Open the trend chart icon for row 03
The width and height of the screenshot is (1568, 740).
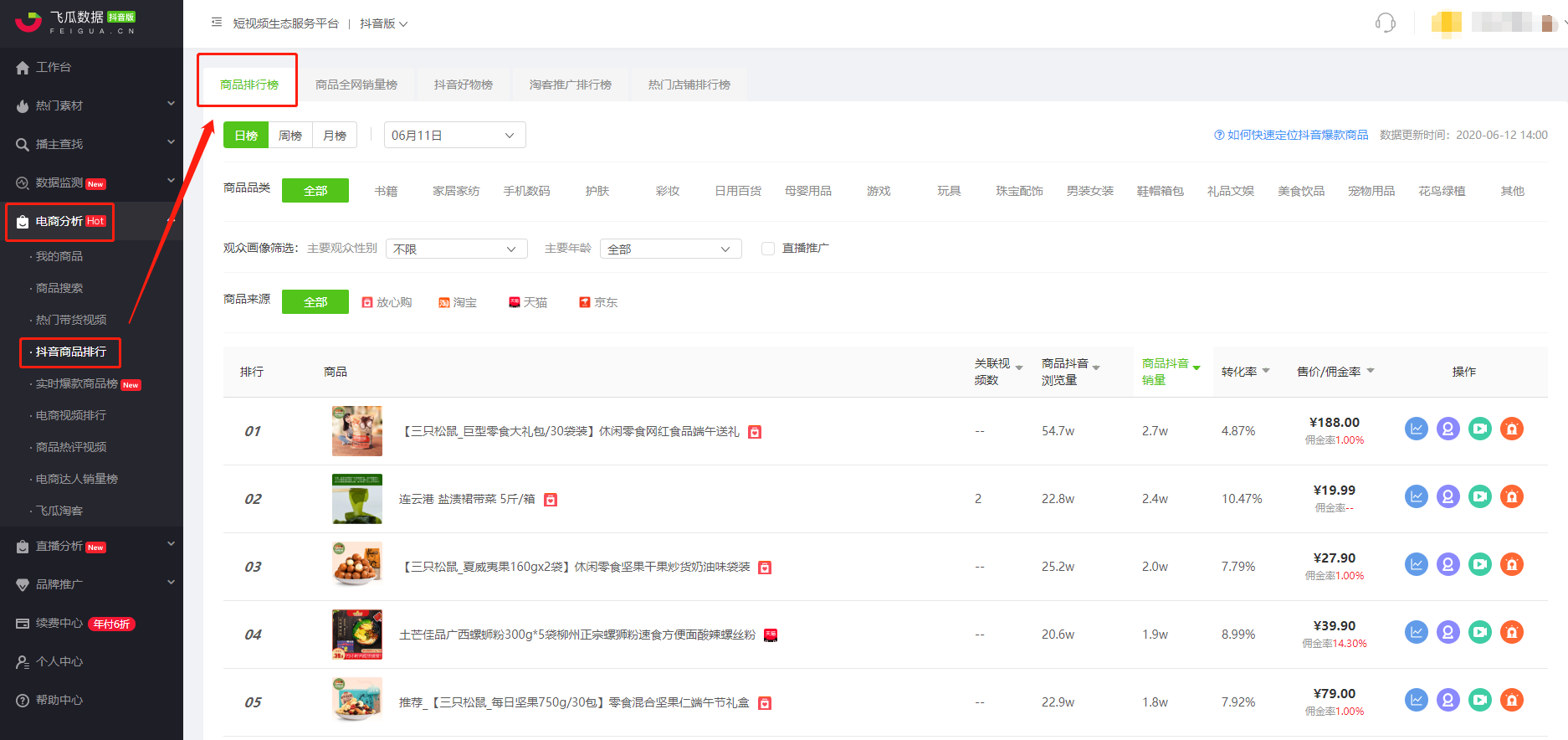pos(1417,565)
